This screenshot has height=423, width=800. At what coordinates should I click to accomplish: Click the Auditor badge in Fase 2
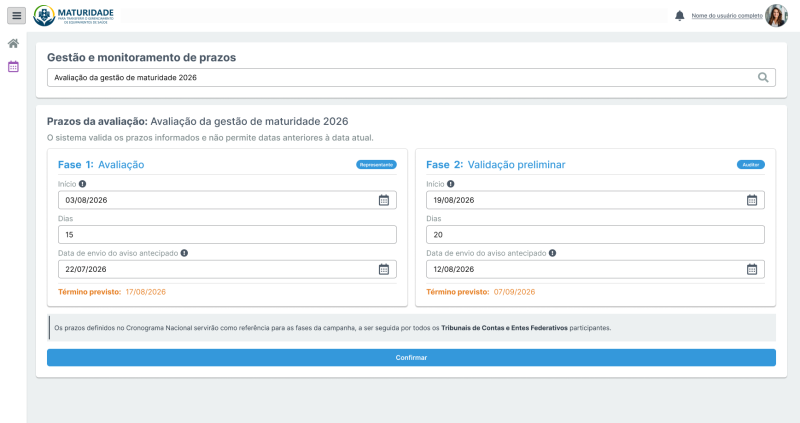pyautogui.click(x=751, y=165)
